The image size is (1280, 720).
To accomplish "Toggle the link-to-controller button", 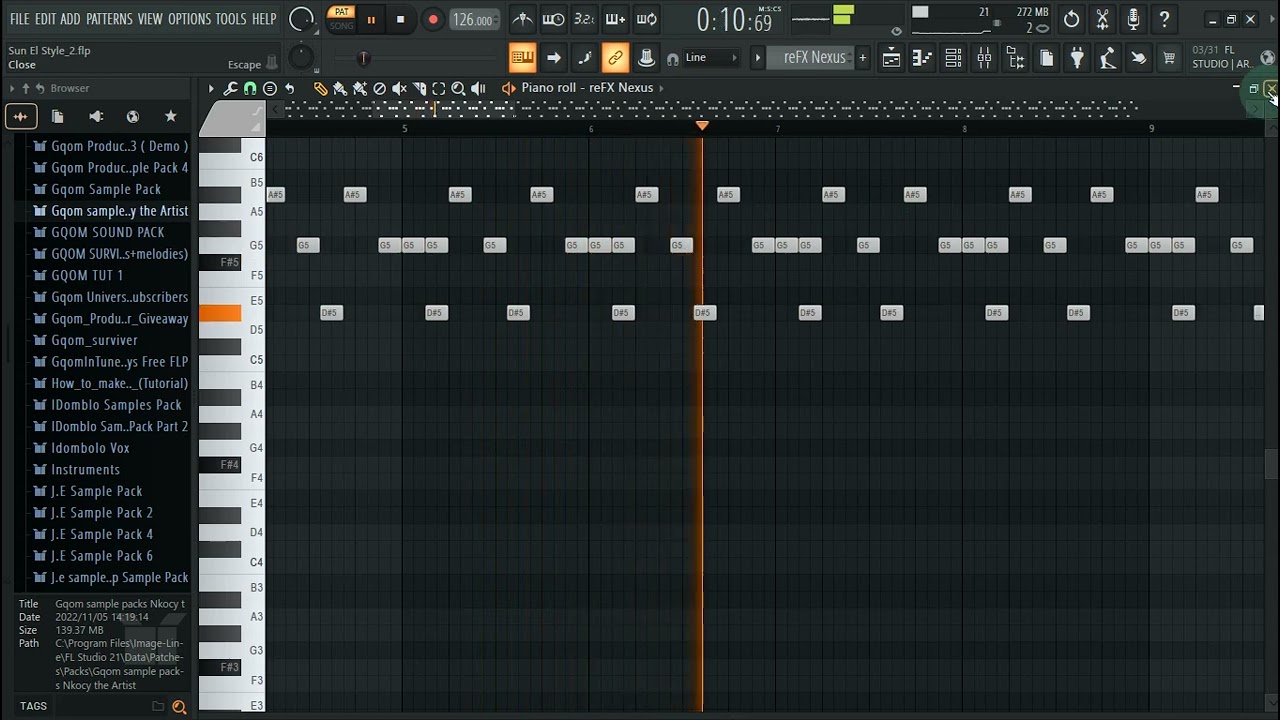I will click(615, 58).
